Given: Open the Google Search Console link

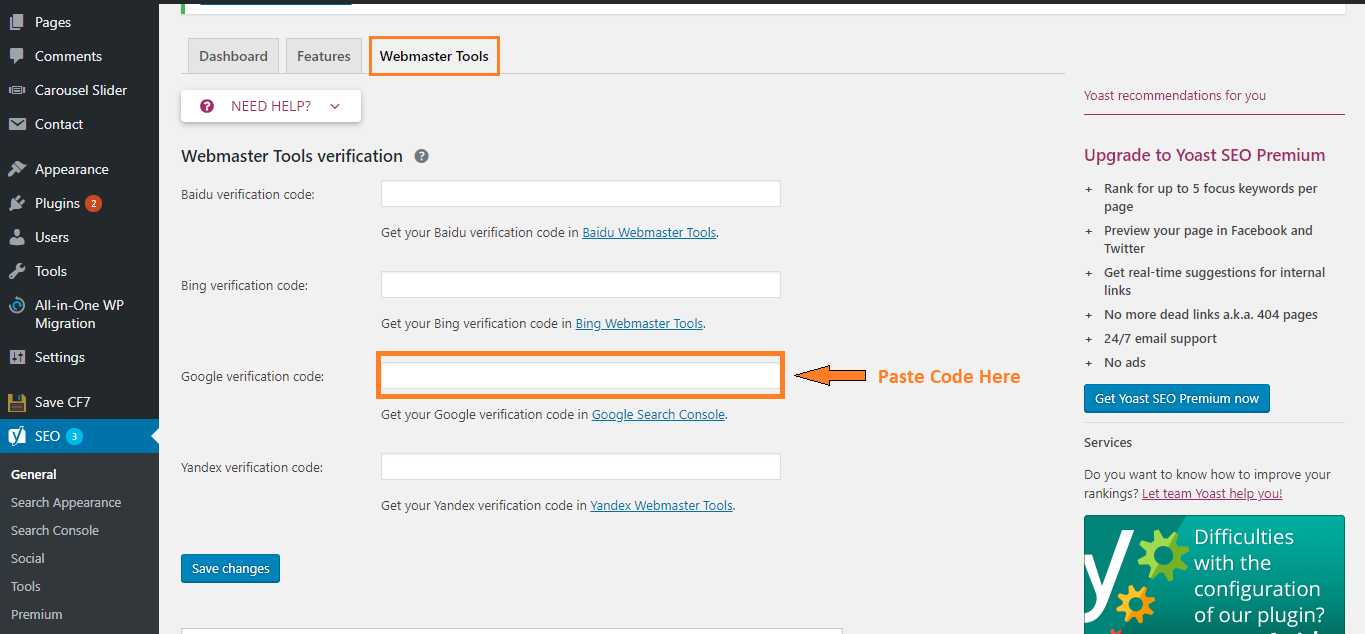Looking at the screenshot, I should pyautogui.click(x=659, y=414).
